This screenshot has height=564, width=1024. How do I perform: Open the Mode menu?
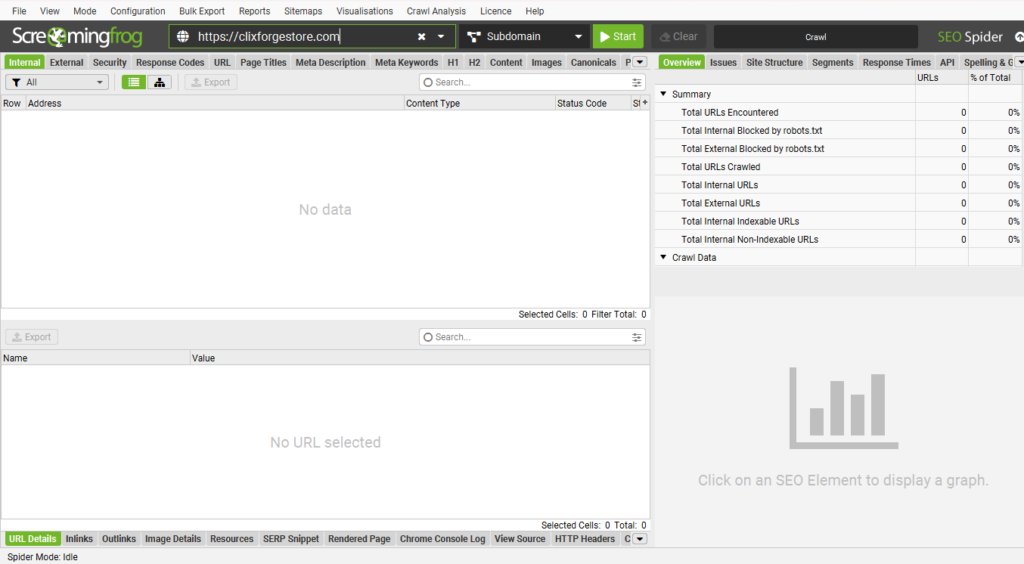tap(85, 11)
